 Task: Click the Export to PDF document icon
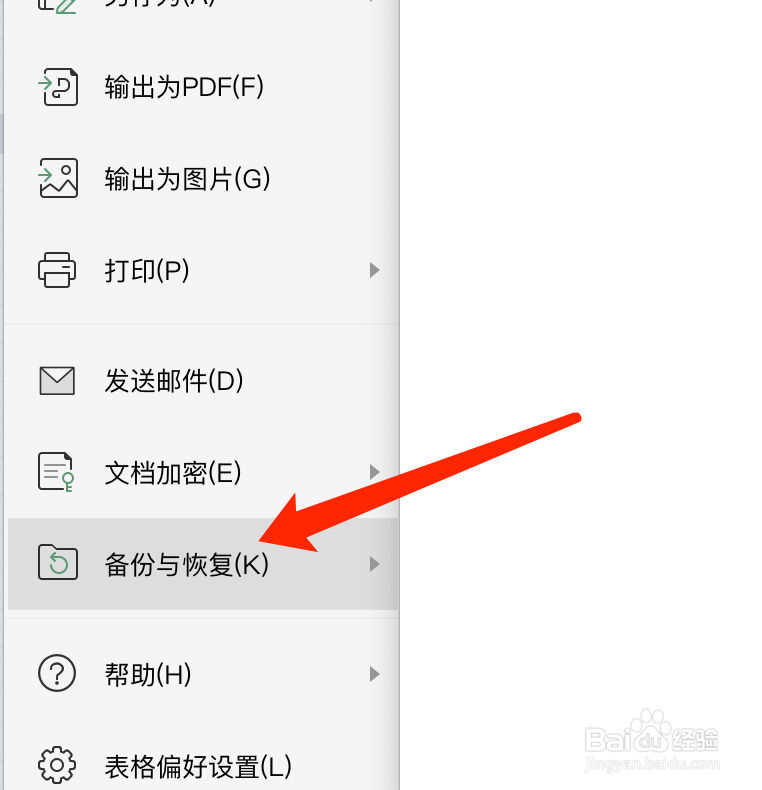point(58,87)
